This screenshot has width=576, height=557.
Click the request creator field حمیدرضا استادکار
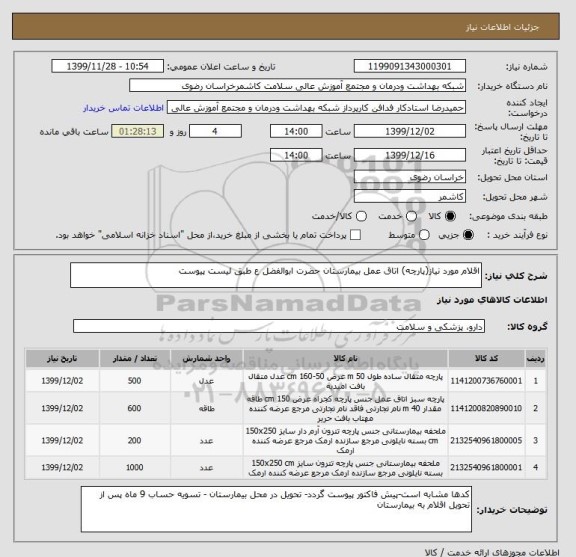(x=316, y=108)
